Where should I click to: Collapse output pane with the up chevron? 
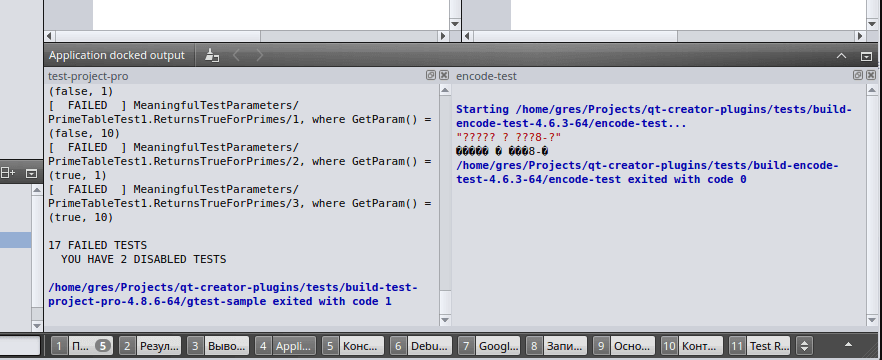point(842,56)
